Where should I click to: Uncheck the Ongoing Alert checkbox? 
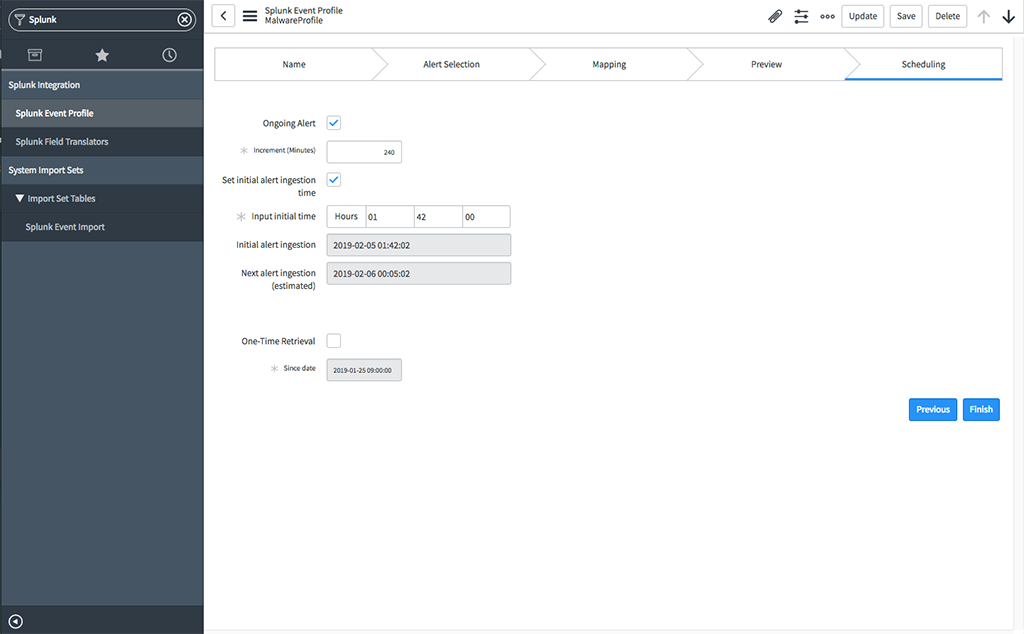coord(334,123)
